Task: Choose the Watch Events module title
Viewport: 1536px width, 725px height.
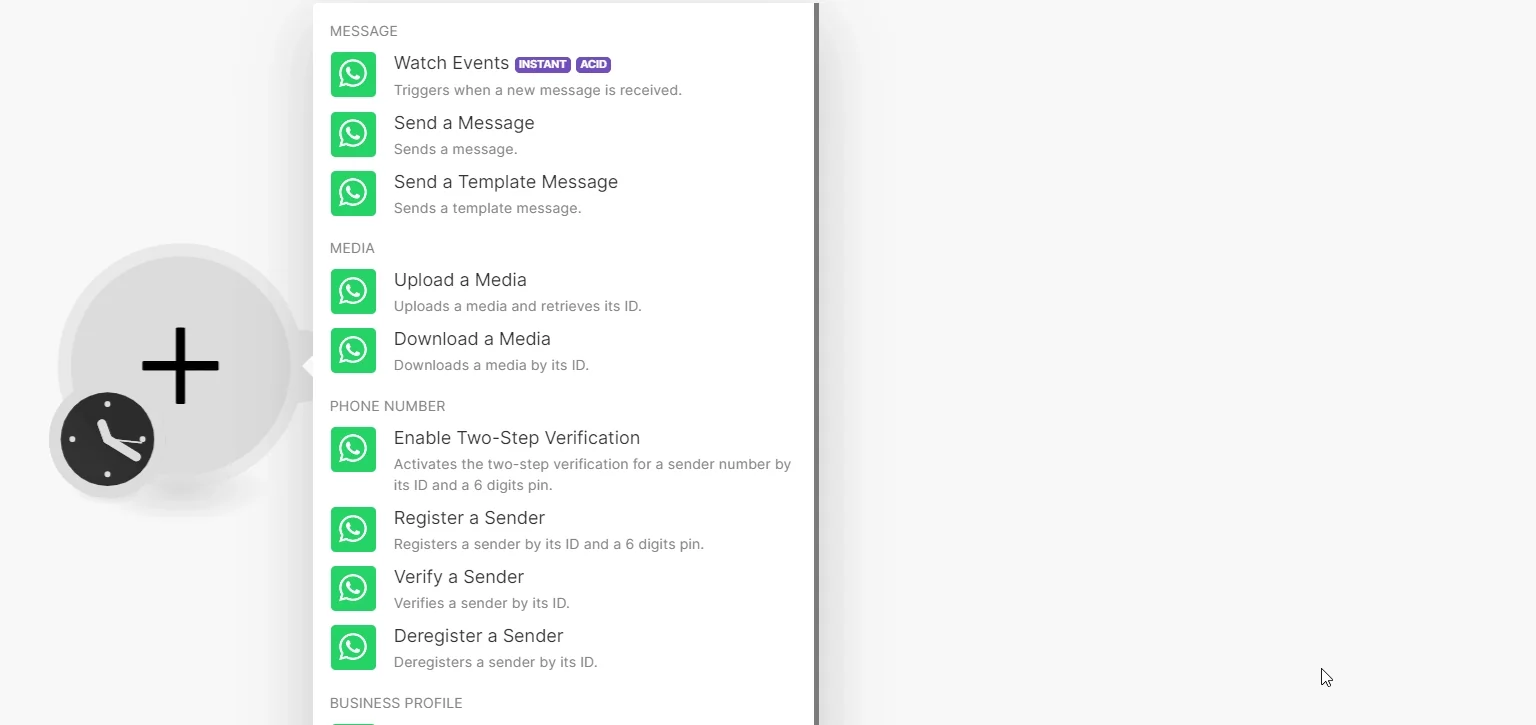Action: pyautogui.click(x=451, y=63)
